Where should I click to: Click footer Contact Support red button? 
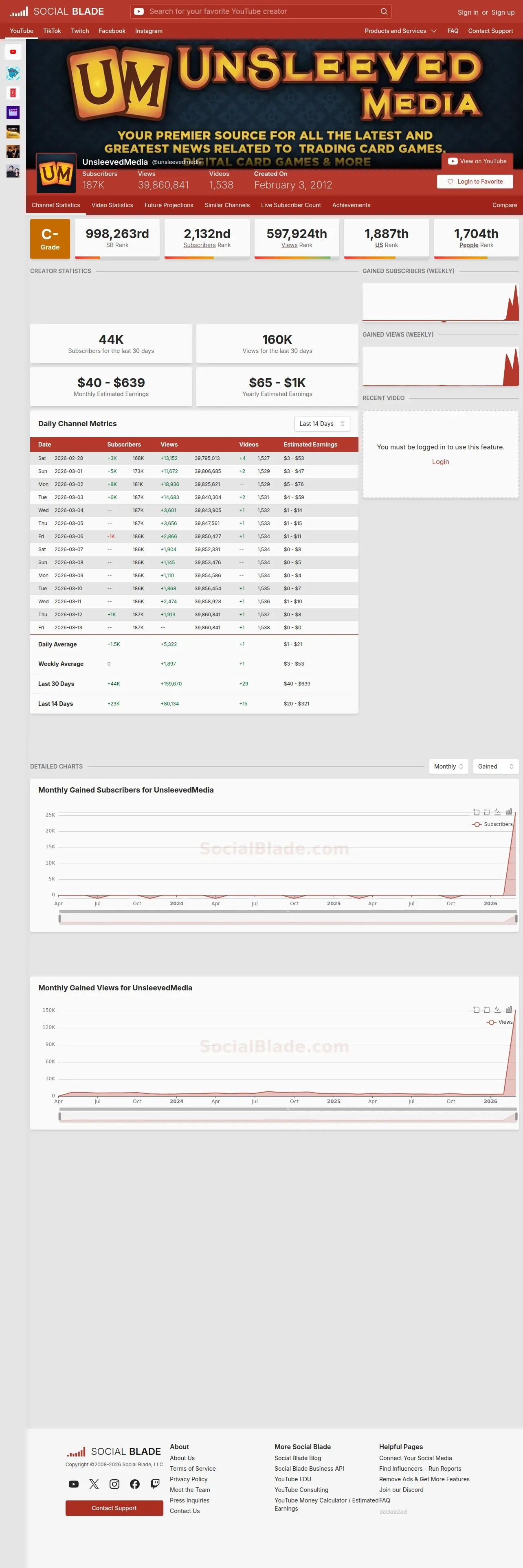pos(114,1508)
